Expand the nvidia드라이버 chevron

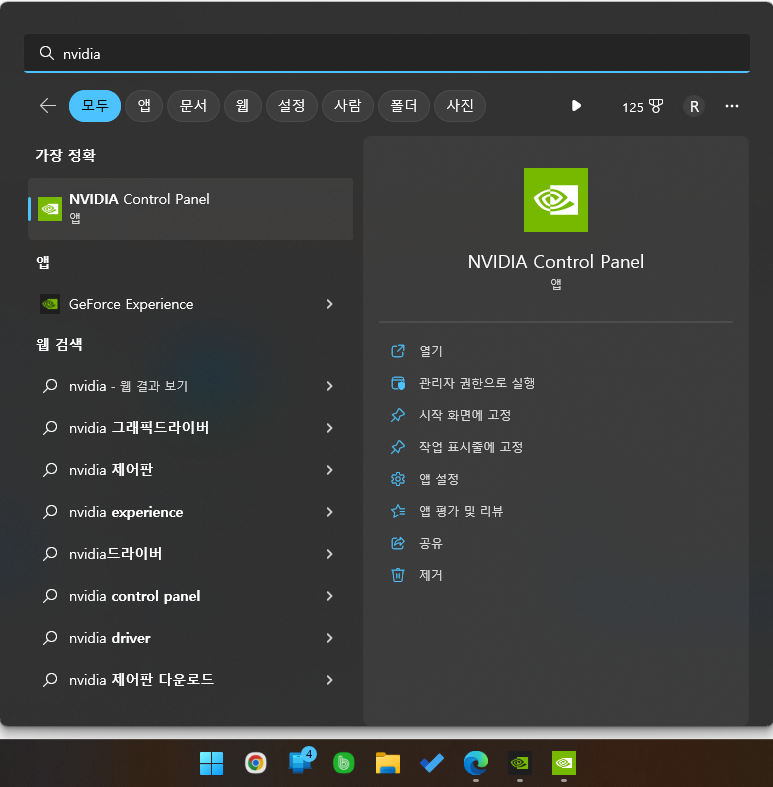[329, 554]
